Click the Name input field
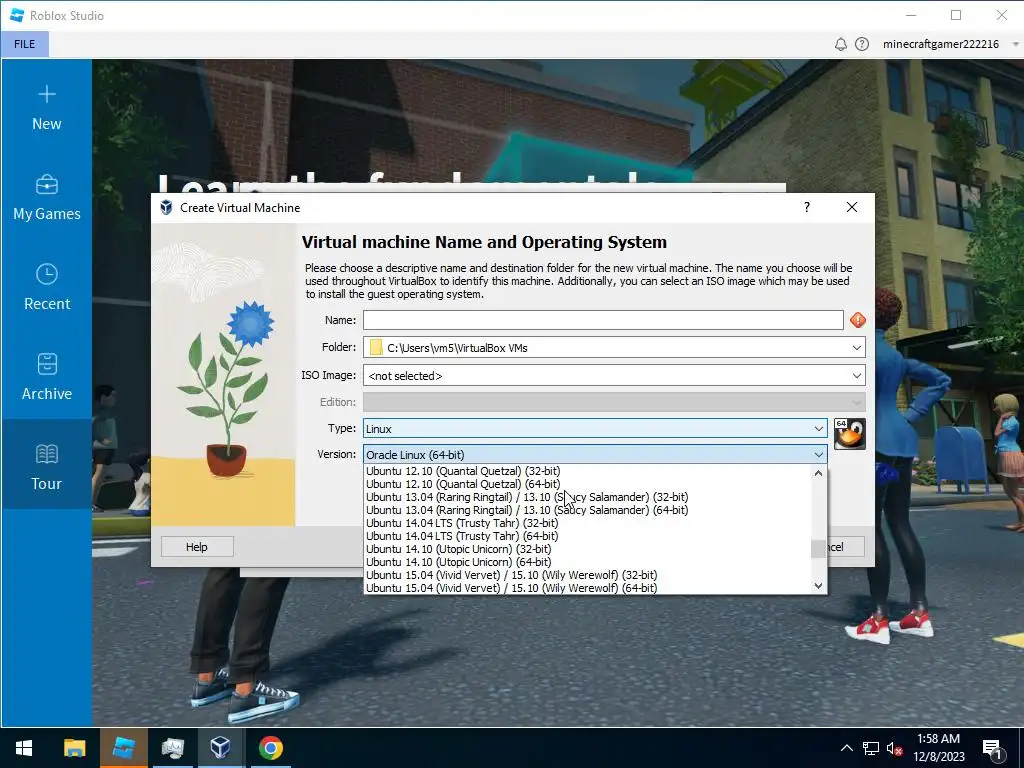This screenshot has height=768, width=1024. [x=603, y=320]
